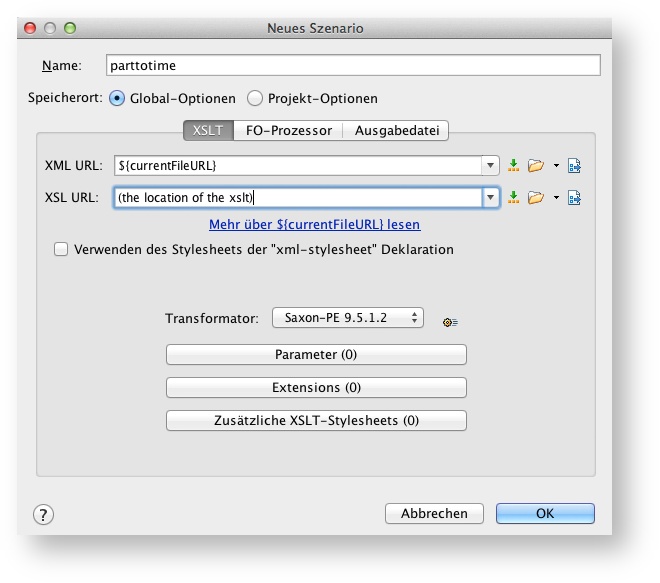Screen dimensions: 660x583
Task: Open the Transformator Saxon-PE dropdown
Action: click(347, 318)
